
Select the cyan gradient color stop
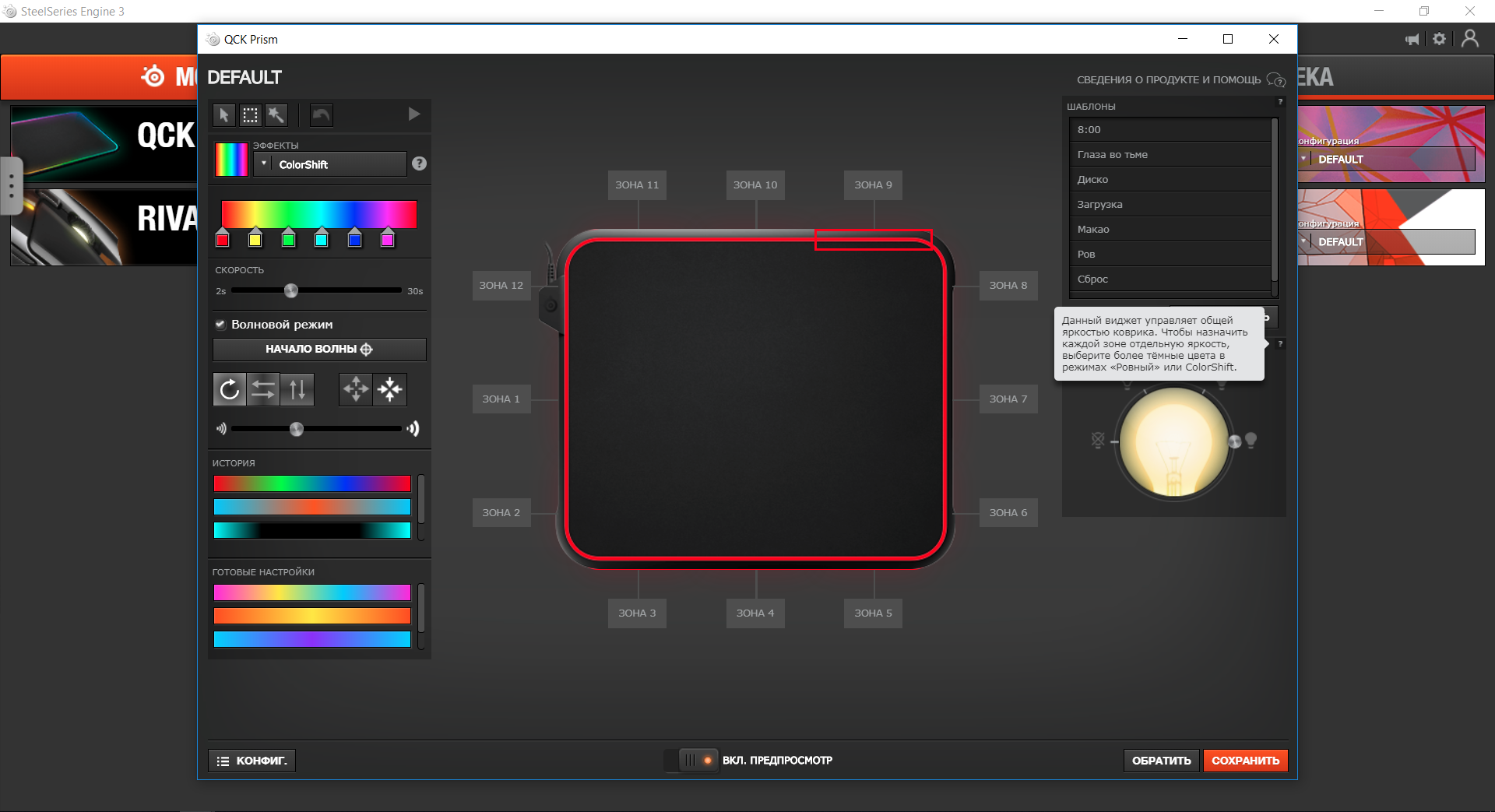[321, 239]
